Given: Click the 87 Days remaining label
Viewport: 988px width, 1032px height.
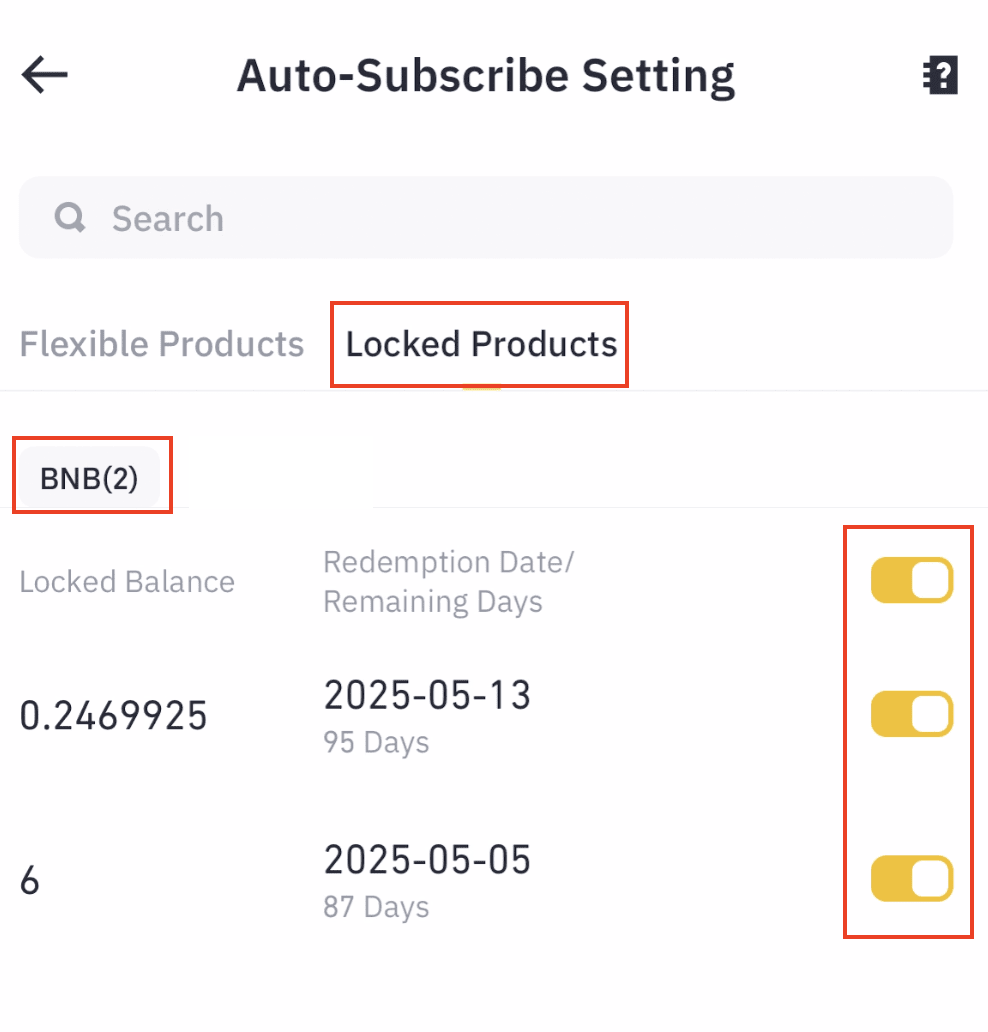Looking at the screenshot, I should [376, 908].
